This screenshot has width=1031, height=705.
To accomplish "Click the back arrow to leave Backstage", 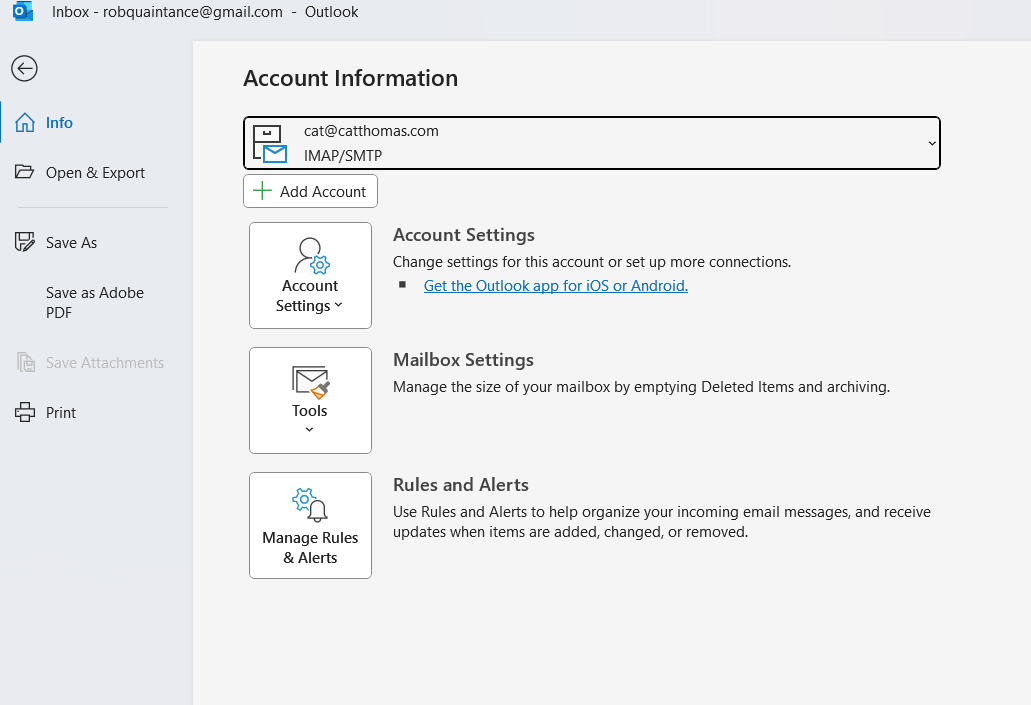I will (24, 68).
